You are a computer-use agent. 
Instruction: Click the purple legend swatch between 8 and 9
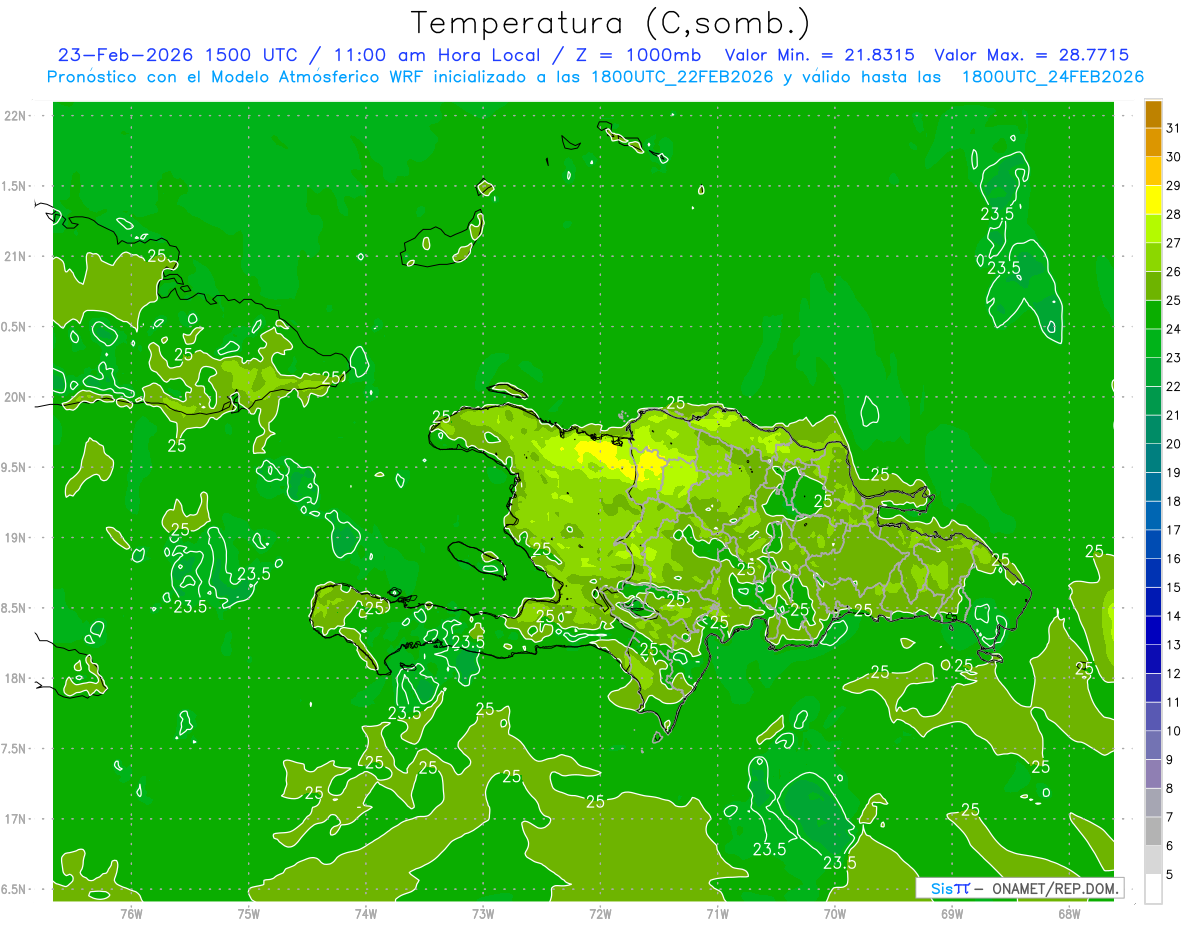(x=1153, y=774)
